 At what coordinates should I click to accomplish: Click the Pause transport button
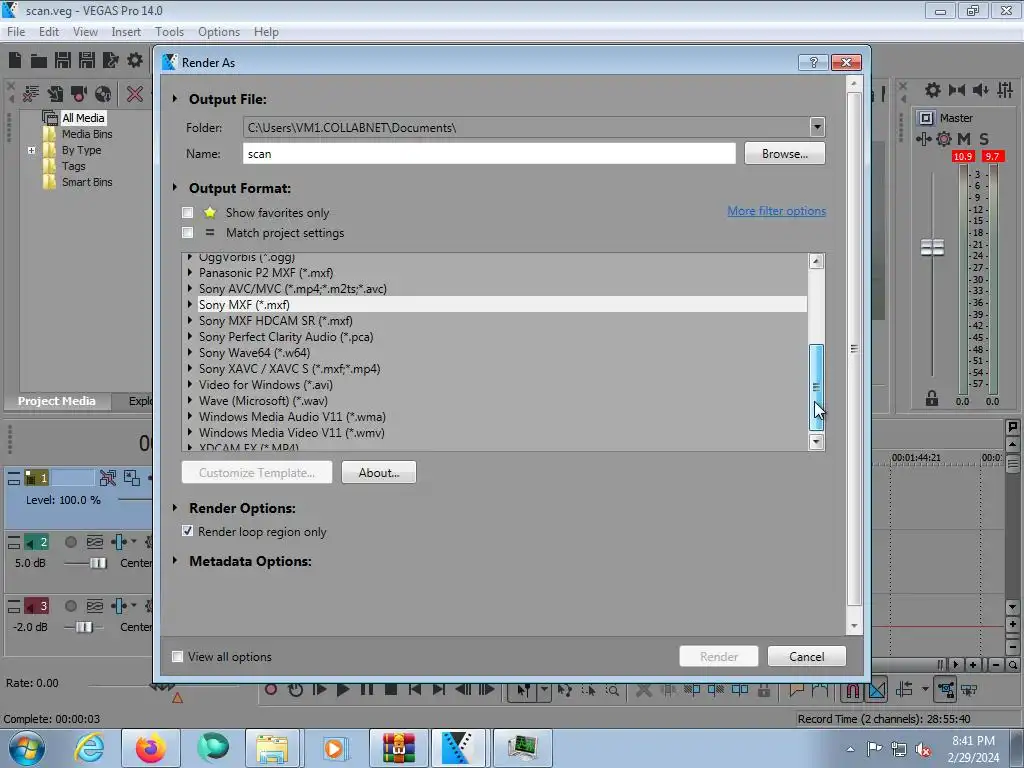tap(366, 690)
